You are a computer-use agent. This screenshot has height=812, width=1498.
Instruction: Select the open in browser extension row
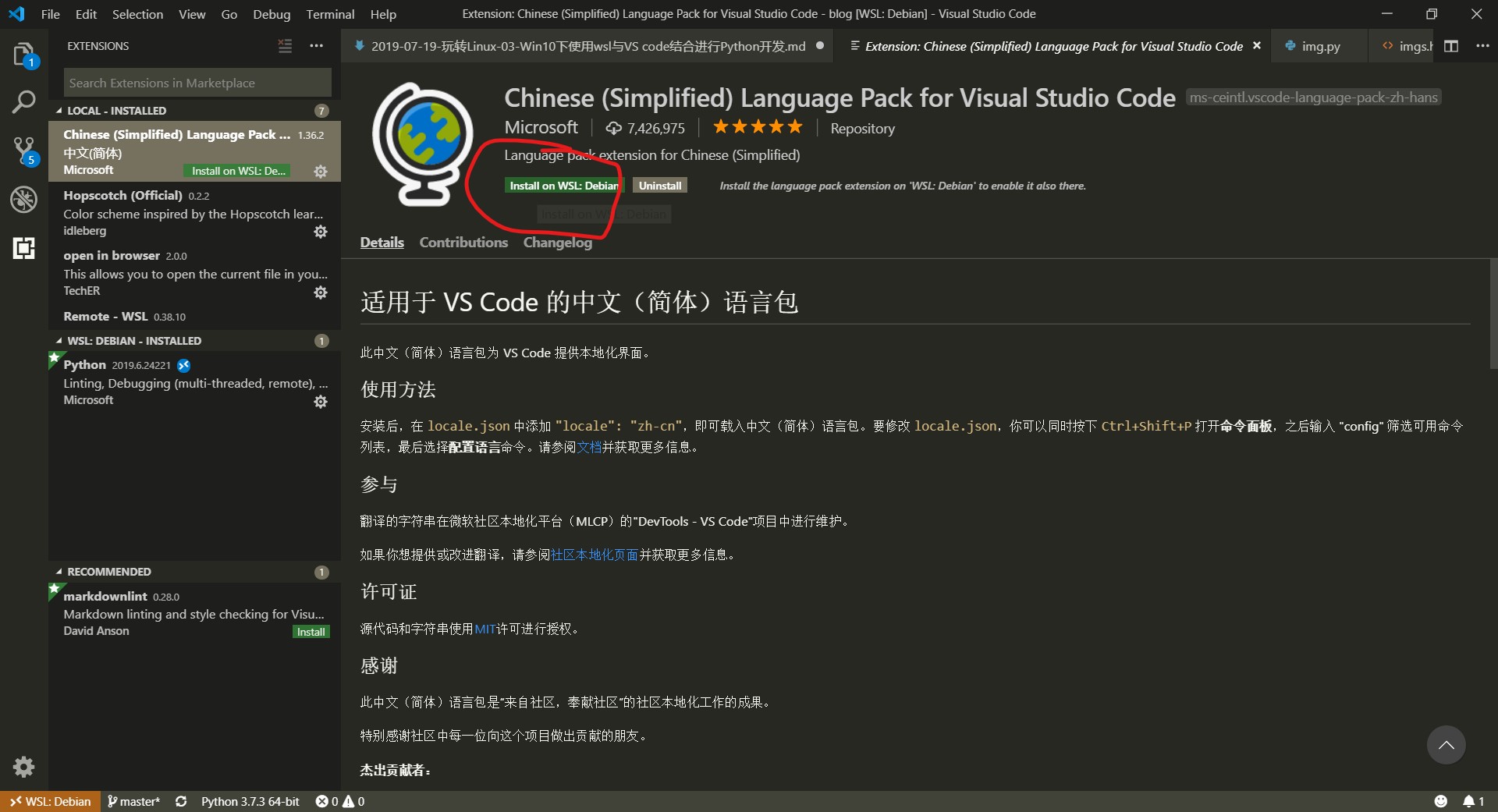point(194,273)
